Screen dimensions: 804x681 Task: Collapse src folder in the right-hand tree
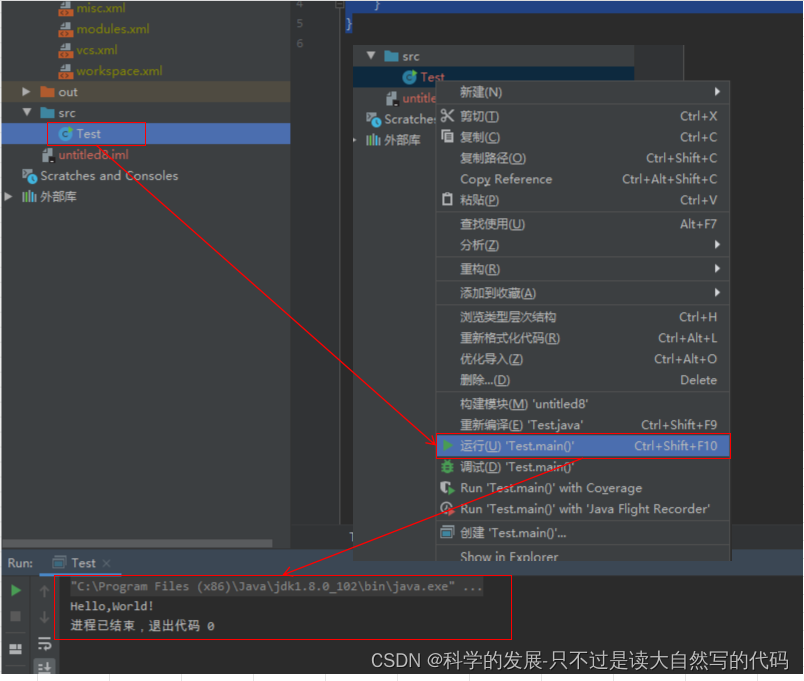(371, 55)
